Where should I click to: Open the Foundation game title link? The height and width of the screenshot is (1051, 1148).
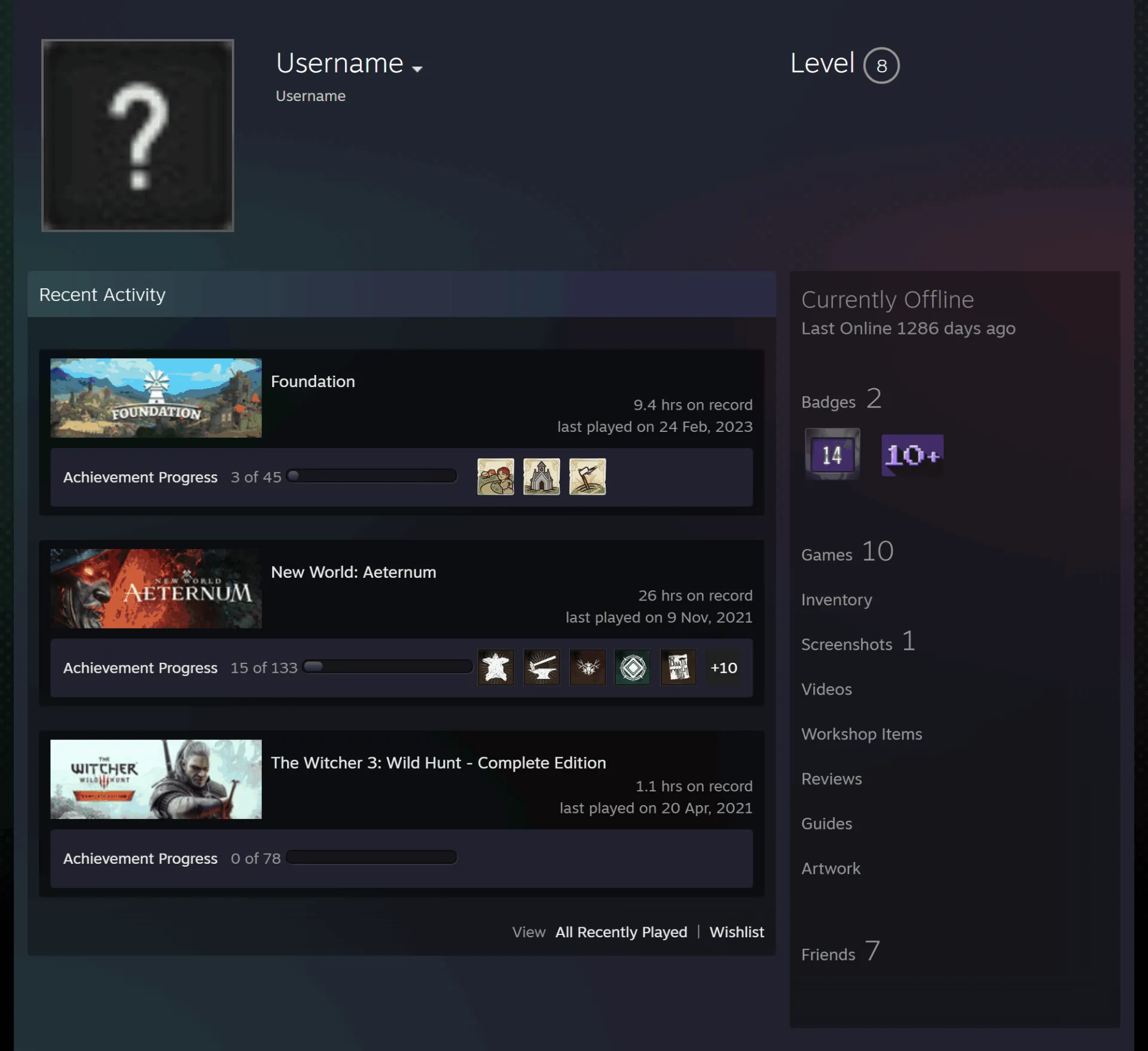point(313,382)
